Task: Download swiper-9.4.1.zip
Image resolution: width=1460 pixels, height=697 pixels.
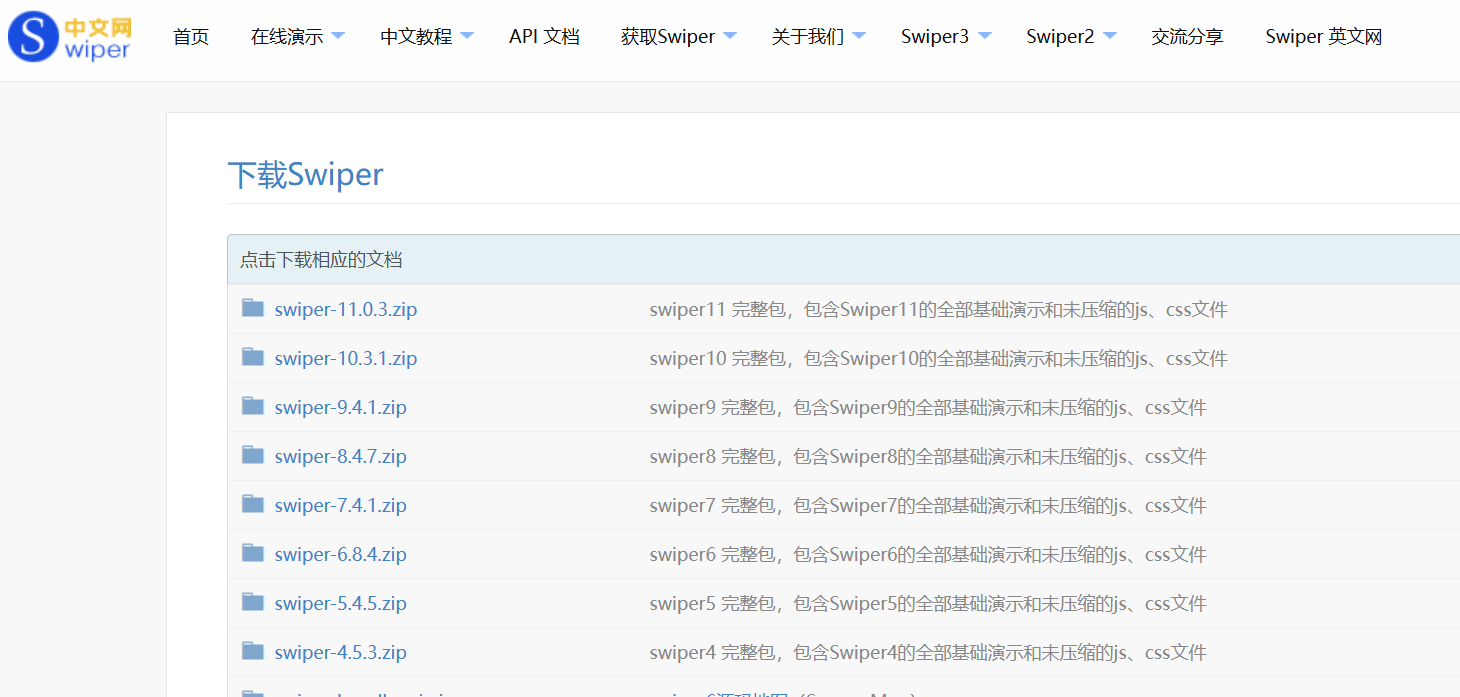Action: pyautogui.click(x=340, y=407)
